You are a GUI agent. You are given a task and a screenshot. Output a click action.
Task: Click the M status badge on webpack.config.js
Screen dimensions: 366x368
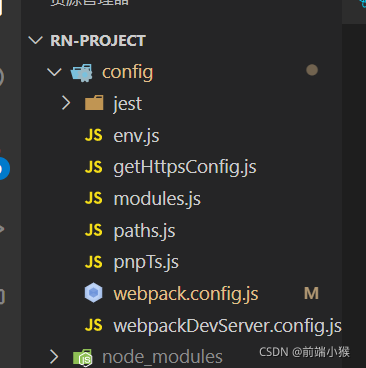(x=311, y=294)
